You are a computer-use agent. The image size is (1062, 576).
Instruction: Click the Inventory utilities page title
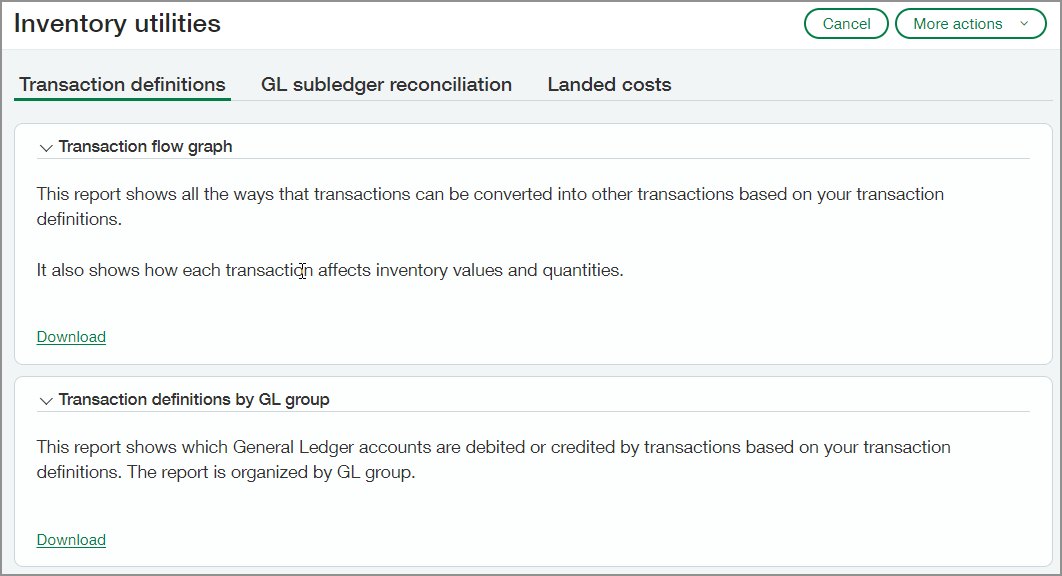pos(116,23)
